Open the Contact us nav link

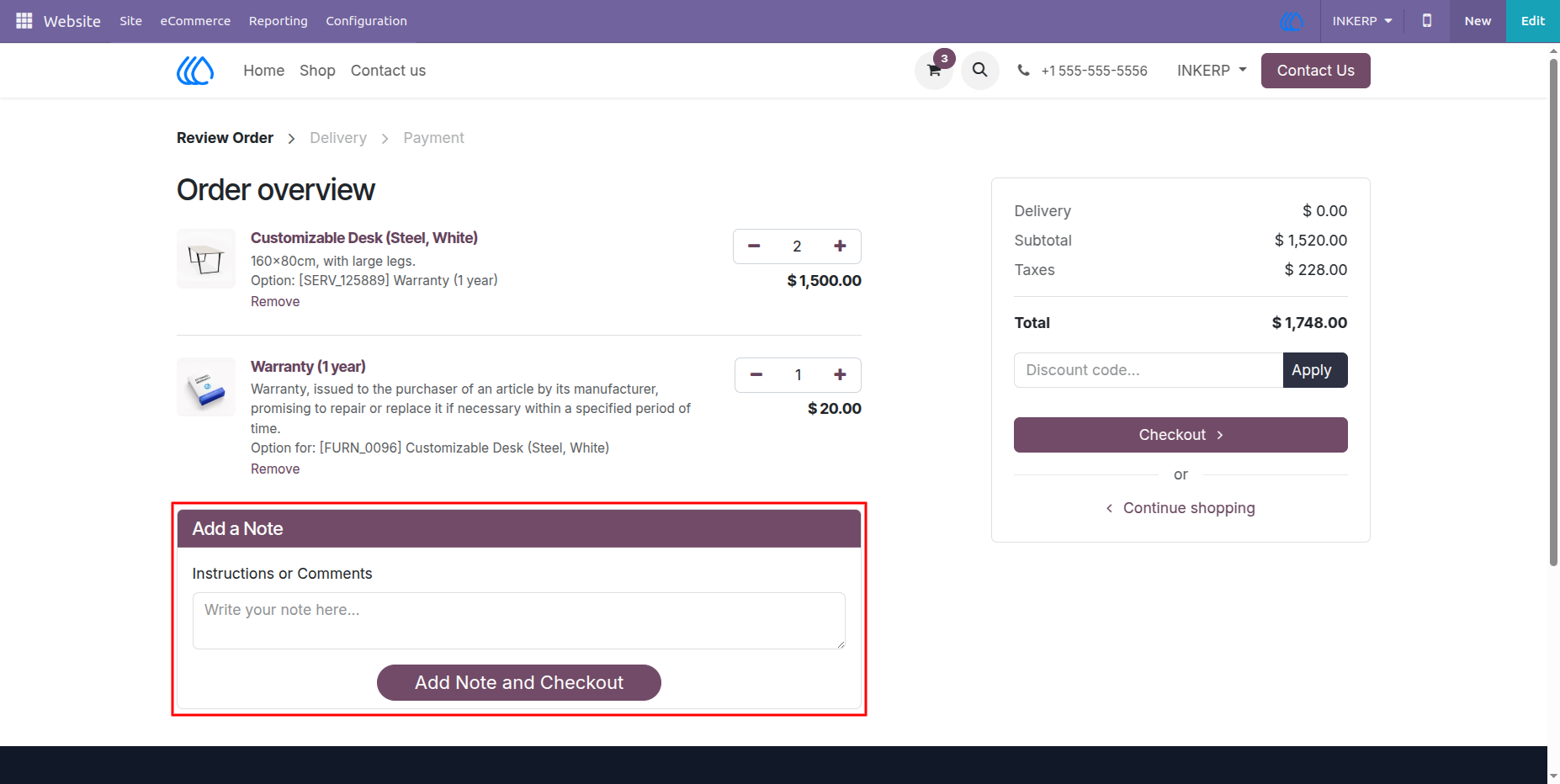388,71
